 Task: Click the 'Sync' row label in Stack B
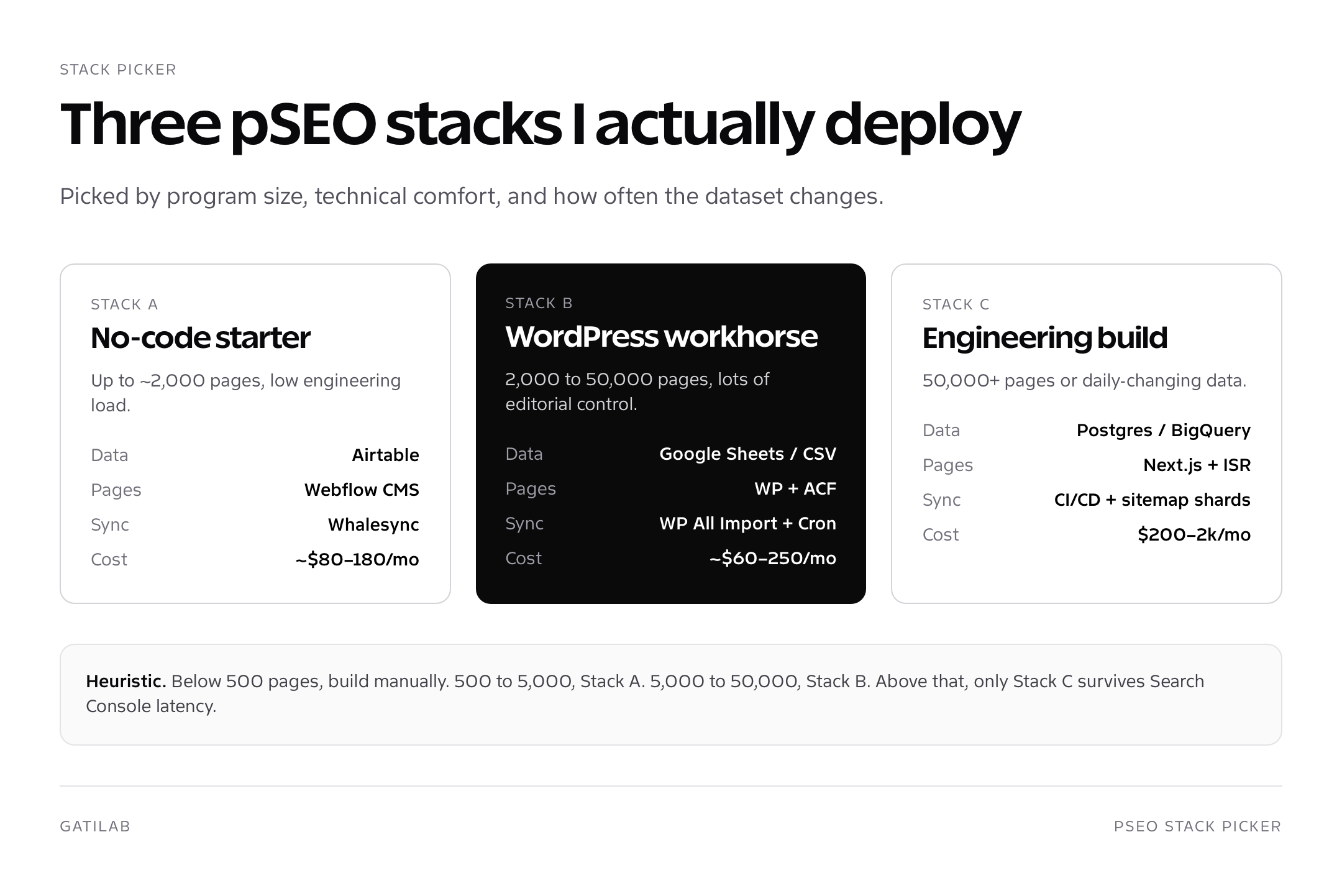tap(524, 523)
